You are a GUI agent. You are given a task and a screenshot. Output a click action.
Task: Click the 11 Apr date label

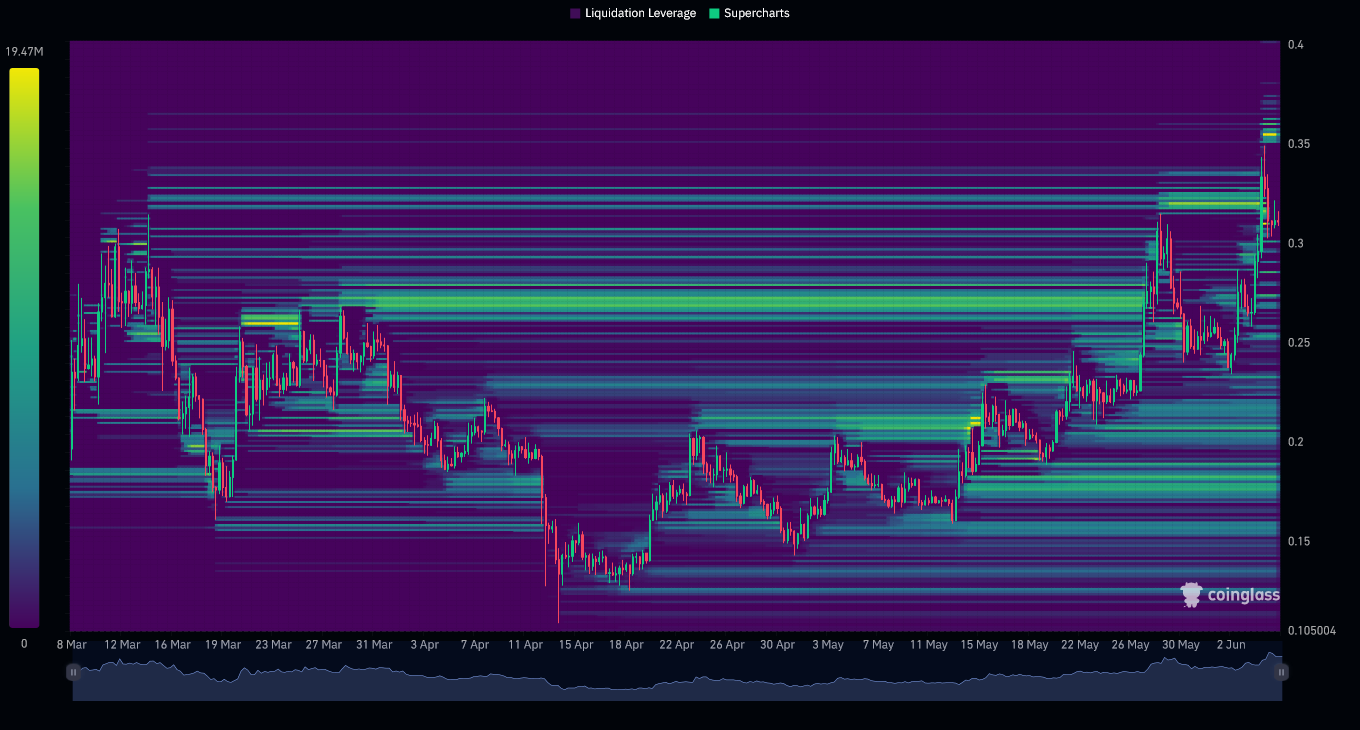pyautogui.click(x=526, y=645)
